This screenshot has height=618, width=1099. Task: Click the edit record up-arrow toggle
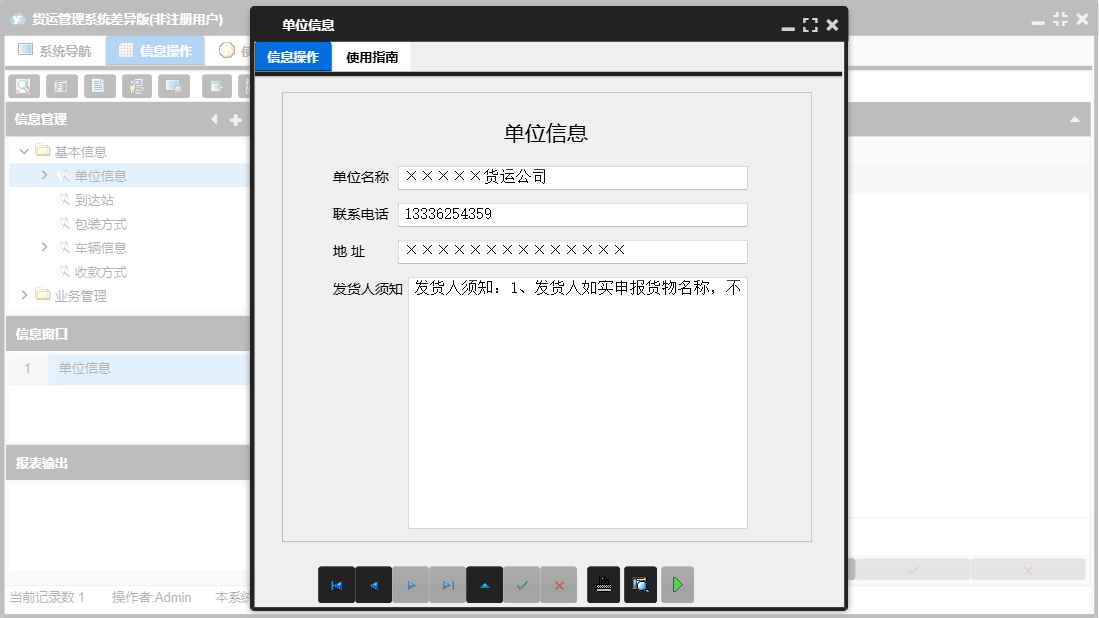coord(485,584)
